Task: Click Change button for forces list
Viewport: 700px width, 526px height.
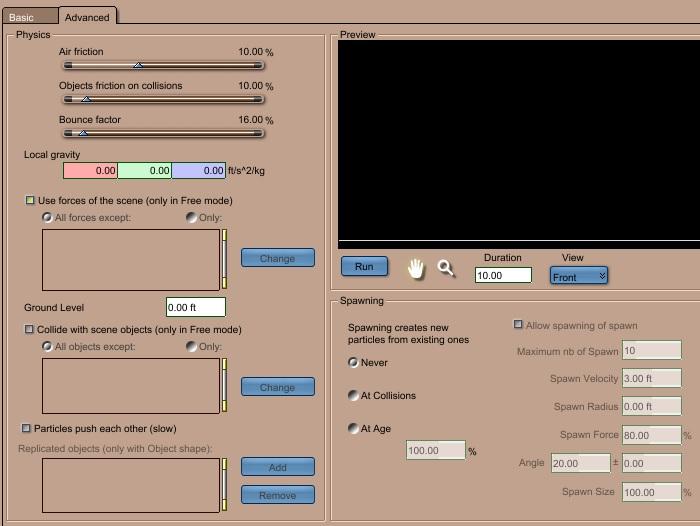Action: click(278, 258)
